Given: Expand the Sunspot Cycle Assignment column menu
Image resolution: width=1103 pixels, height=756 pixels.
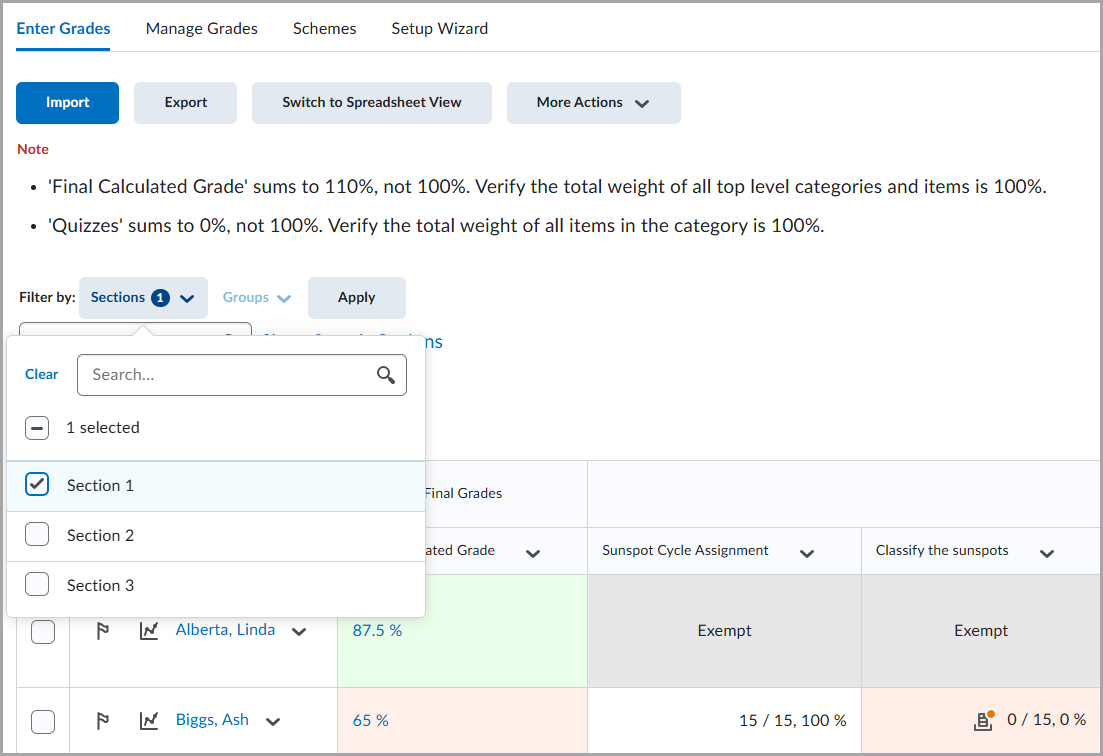Looking at the screenshot, I should [x=807, y=551].
